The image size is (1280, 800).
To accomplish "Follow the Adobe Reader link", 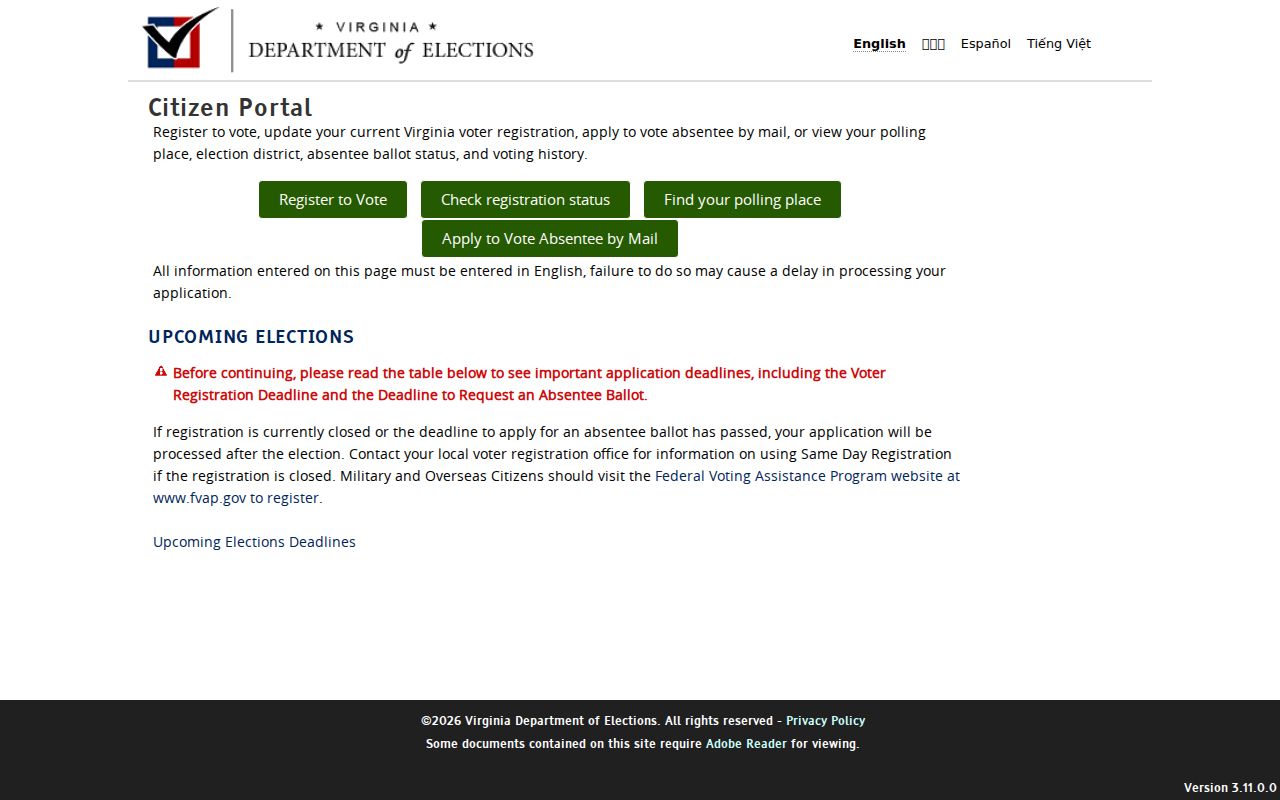I will coord(746,743).
